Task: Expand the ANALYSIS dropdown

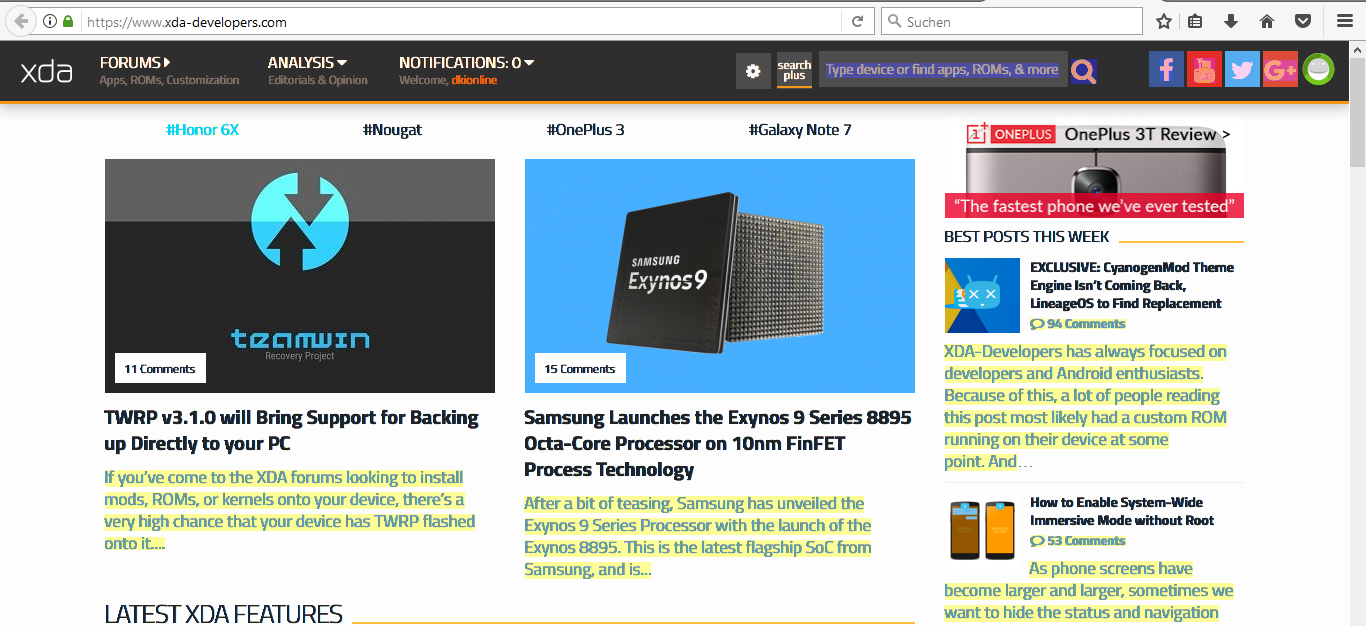Action: point(307,62)
